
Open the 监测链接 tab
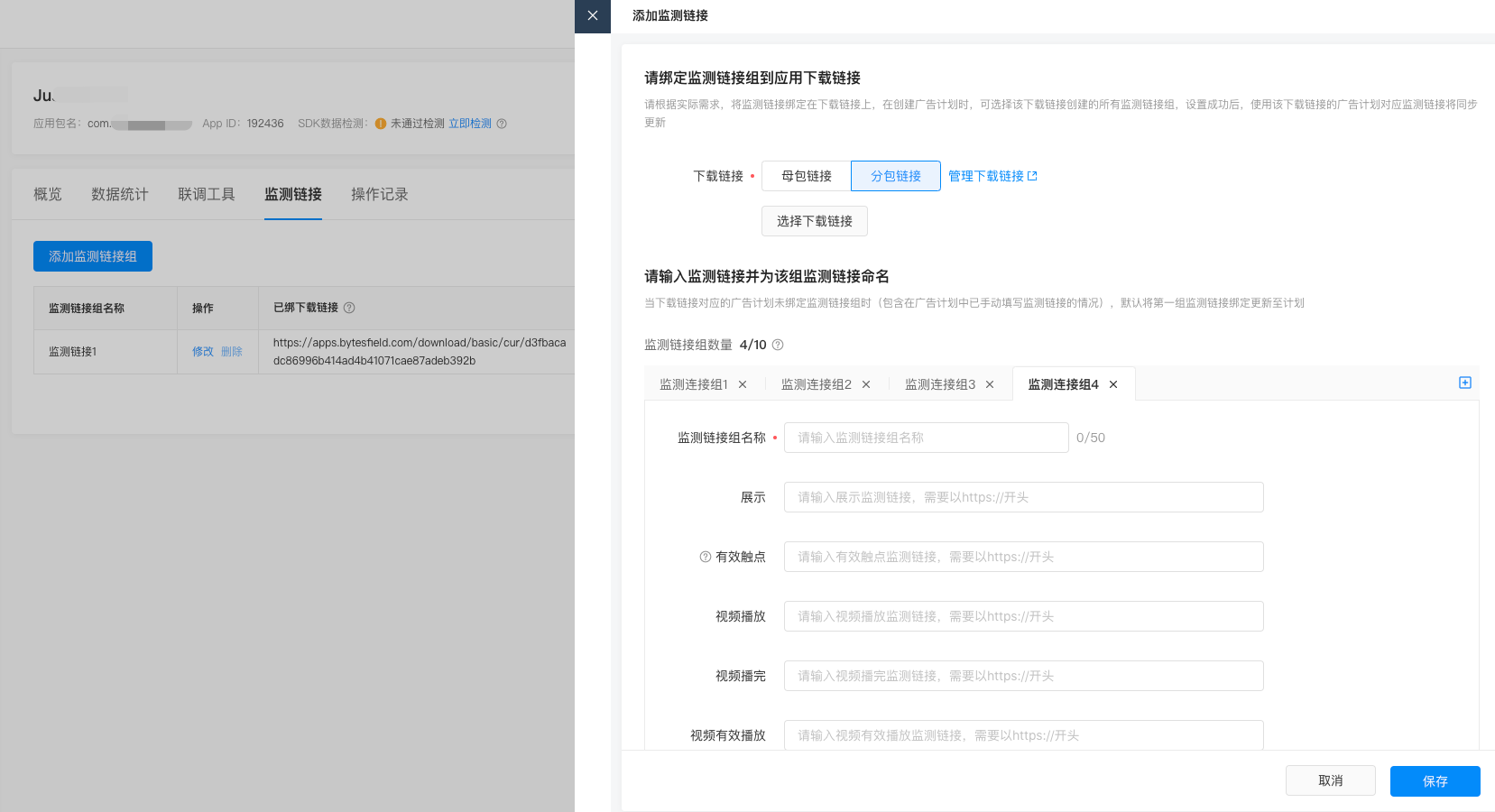pyautogui.click(x=293, y=194)
